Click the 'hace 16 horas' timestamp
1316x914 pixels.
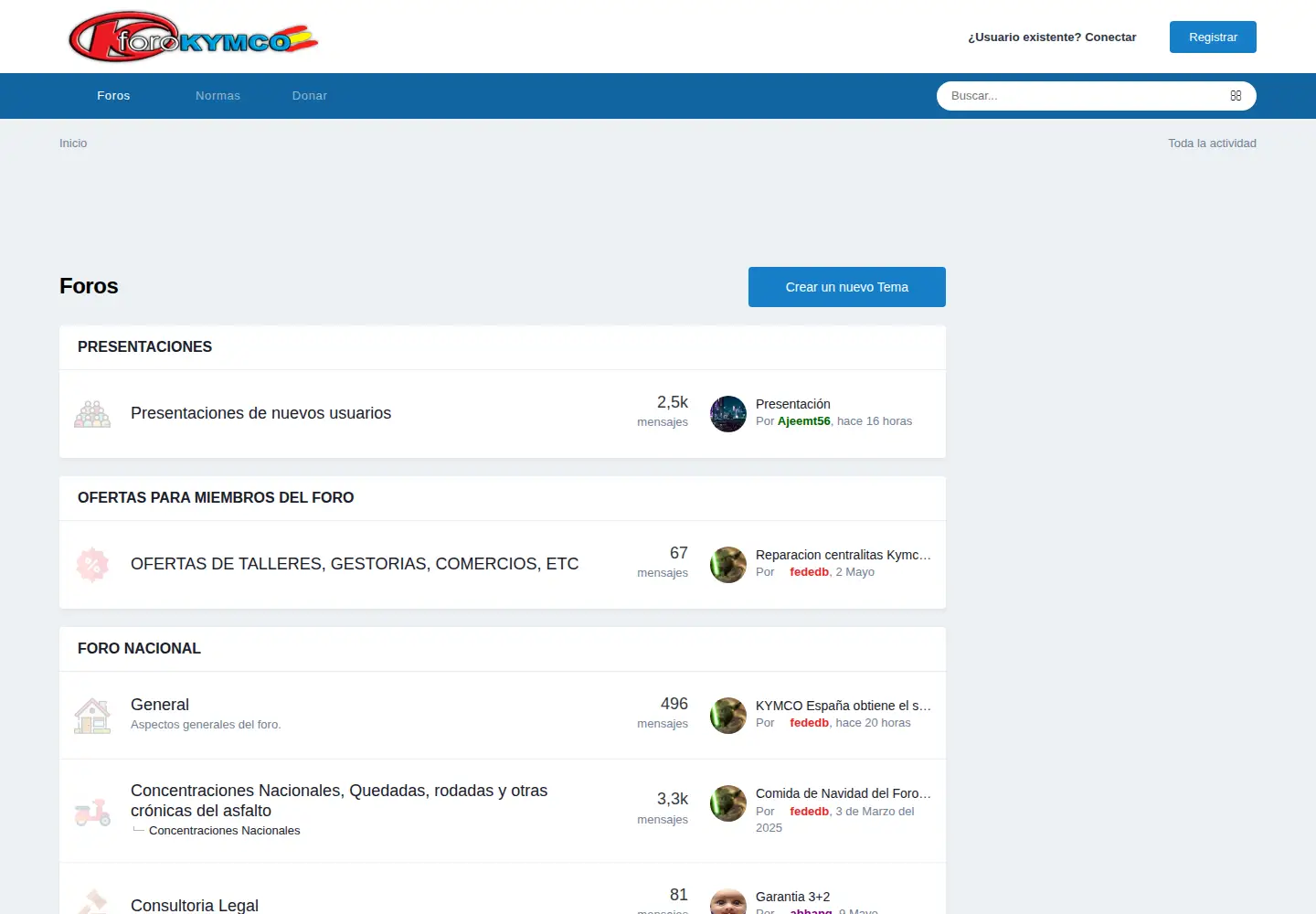875,421
